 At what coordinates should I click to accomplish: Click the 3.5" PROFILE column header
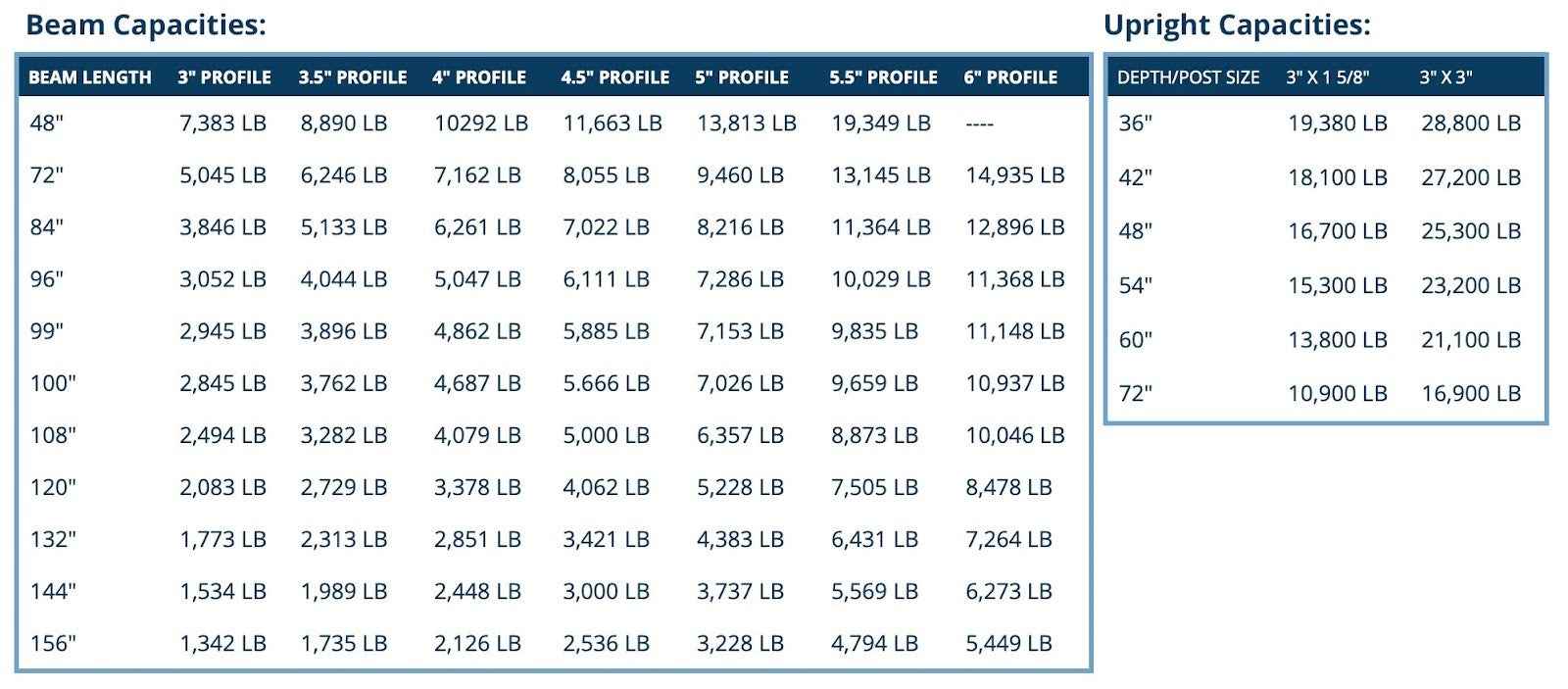point(353,77)
